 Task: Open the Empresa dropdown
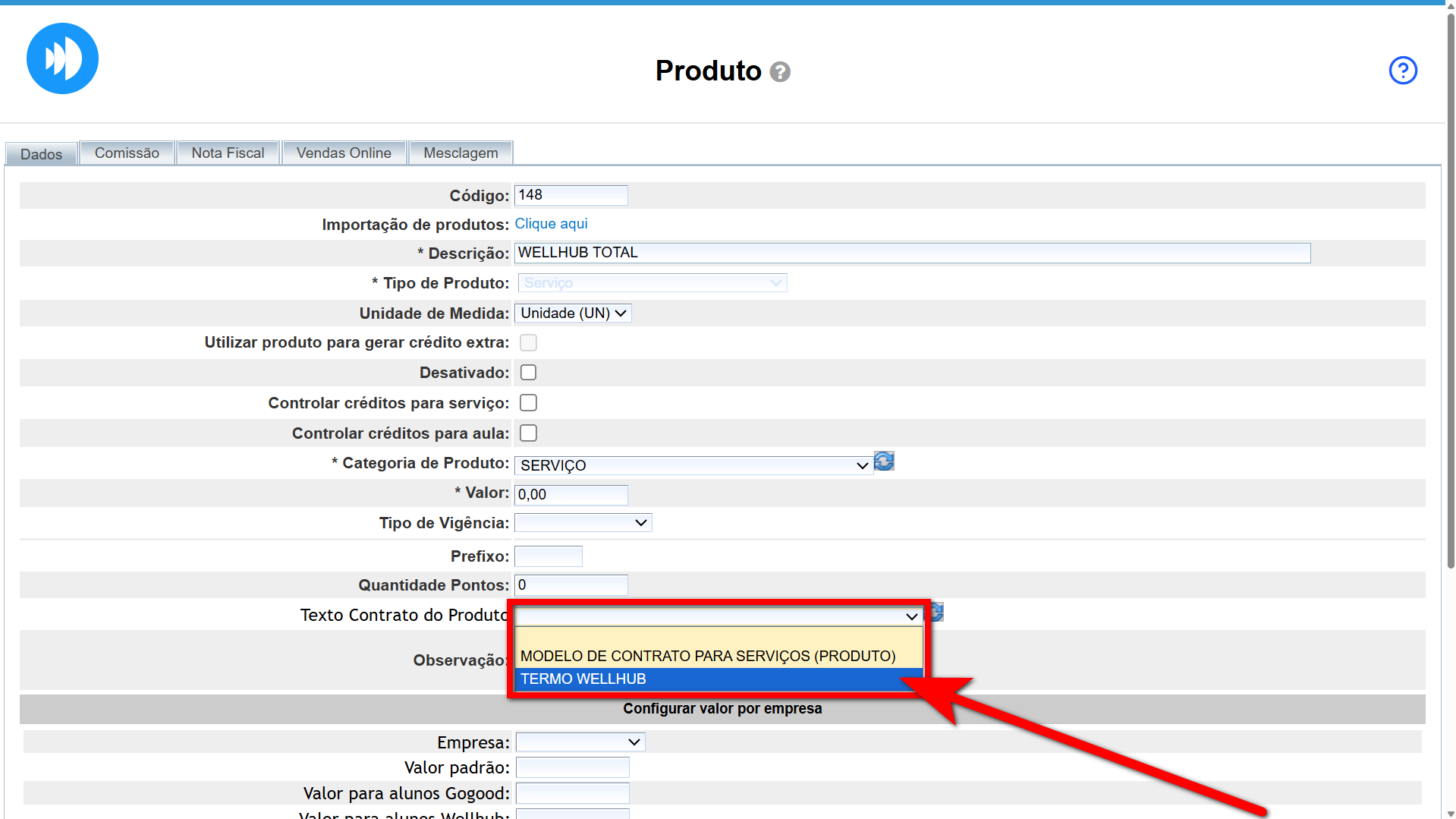[580, 742]
